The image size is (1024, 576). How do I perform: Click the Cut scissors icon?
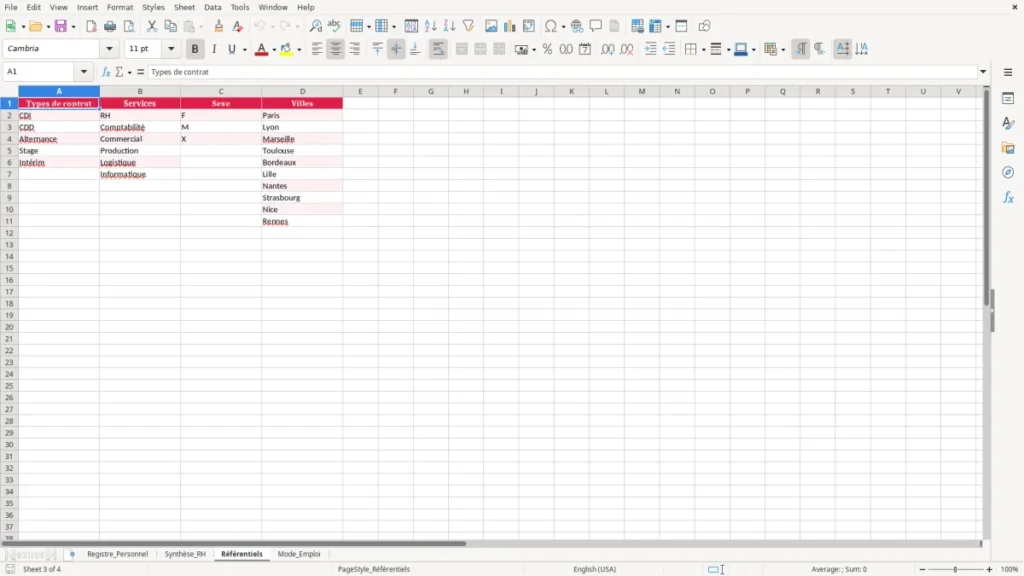pos(152,26)
